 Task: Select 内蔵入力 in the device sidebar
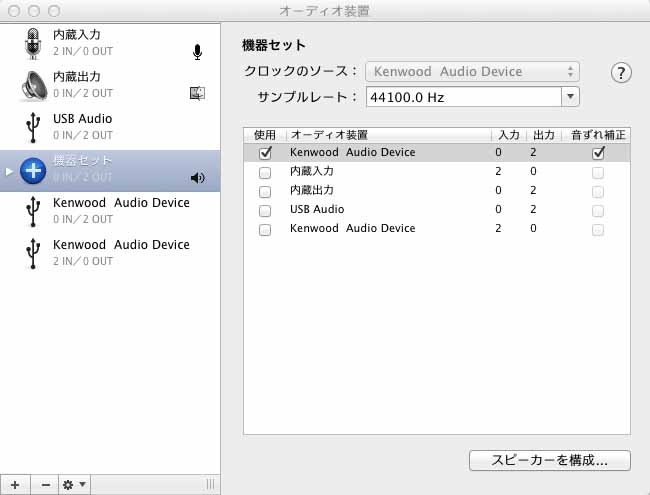[110, 44]
